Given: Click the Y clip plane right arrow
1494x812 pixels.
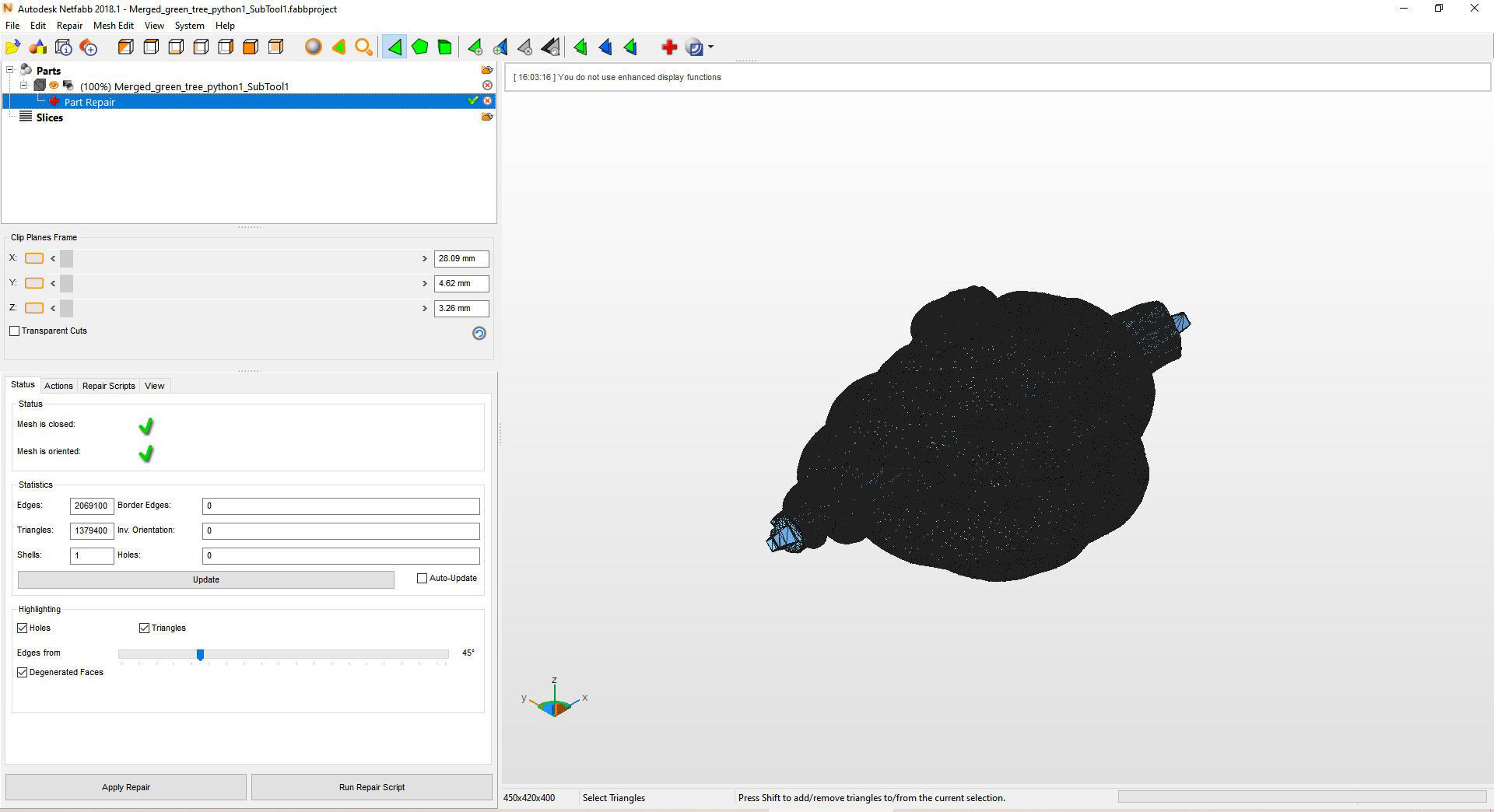Looking at the screenshot, I should point(425,283).
